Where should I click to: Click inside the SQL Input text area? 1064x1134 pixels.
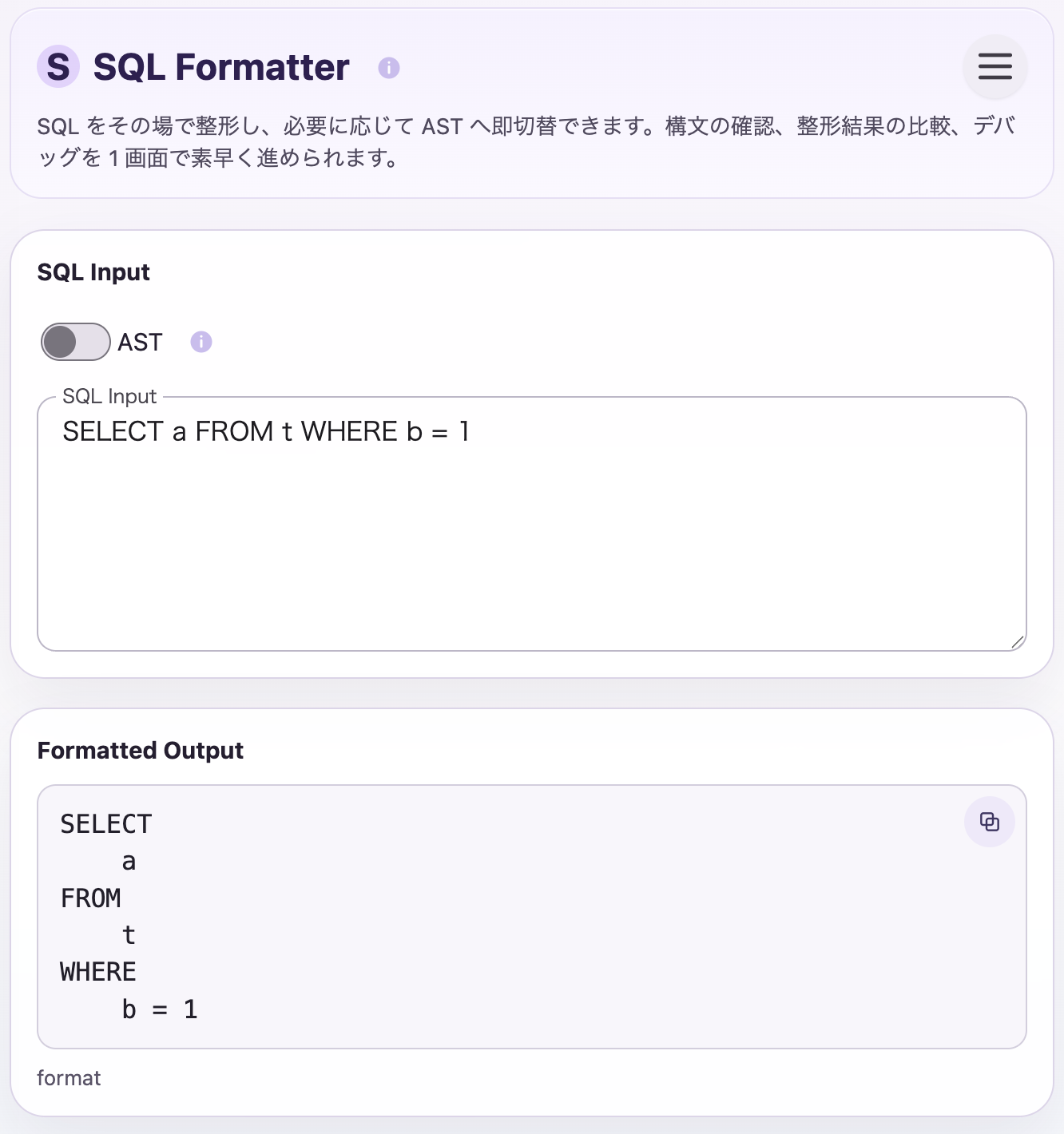[531, 519]
